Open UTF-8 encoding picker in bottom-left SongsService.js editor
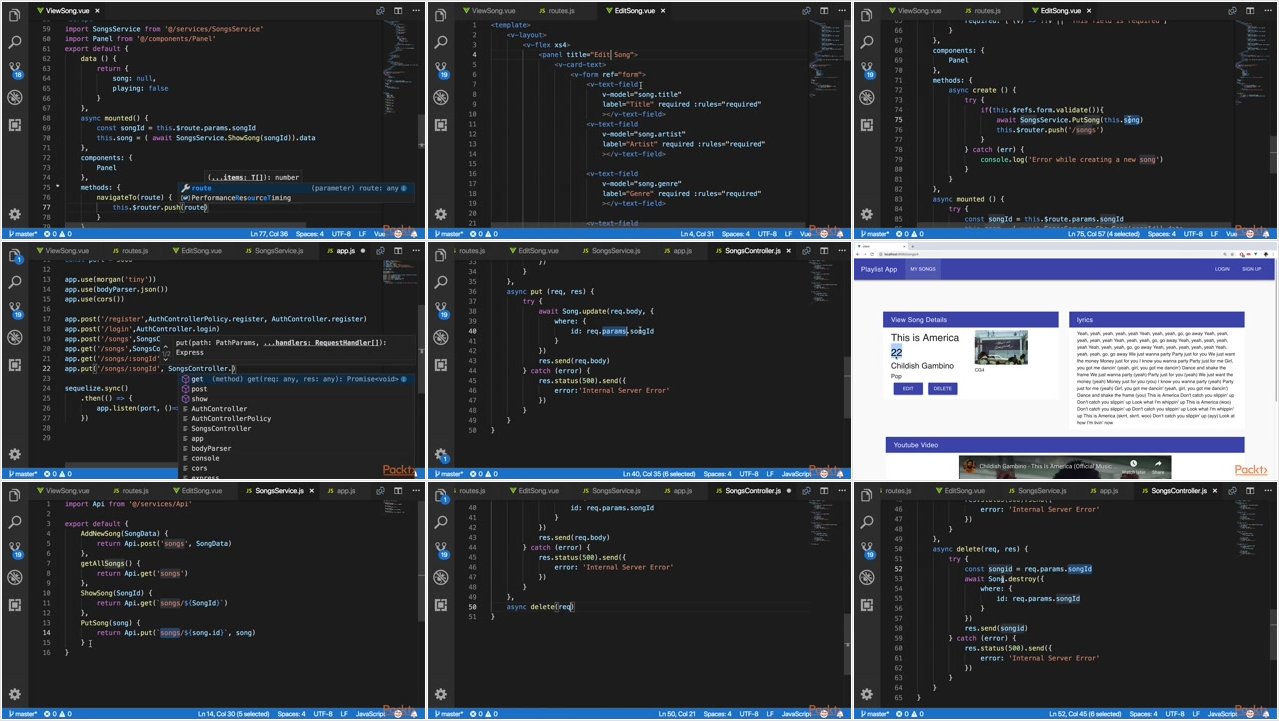Viewport: 1279px width, 721px height. coord(323,714)
